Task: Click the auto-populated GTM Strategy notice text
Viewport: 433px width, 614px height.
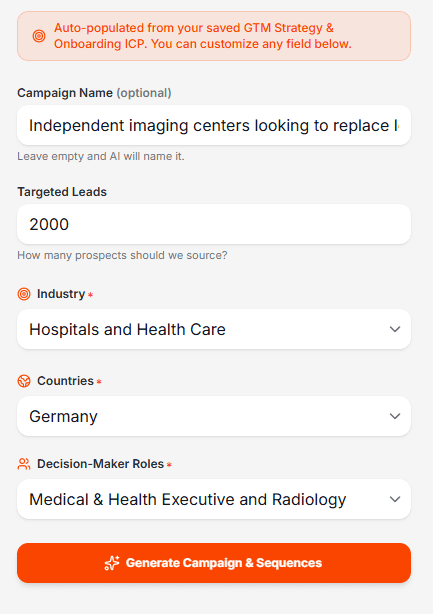Action: pyautogui.click(x=203, y=36)
